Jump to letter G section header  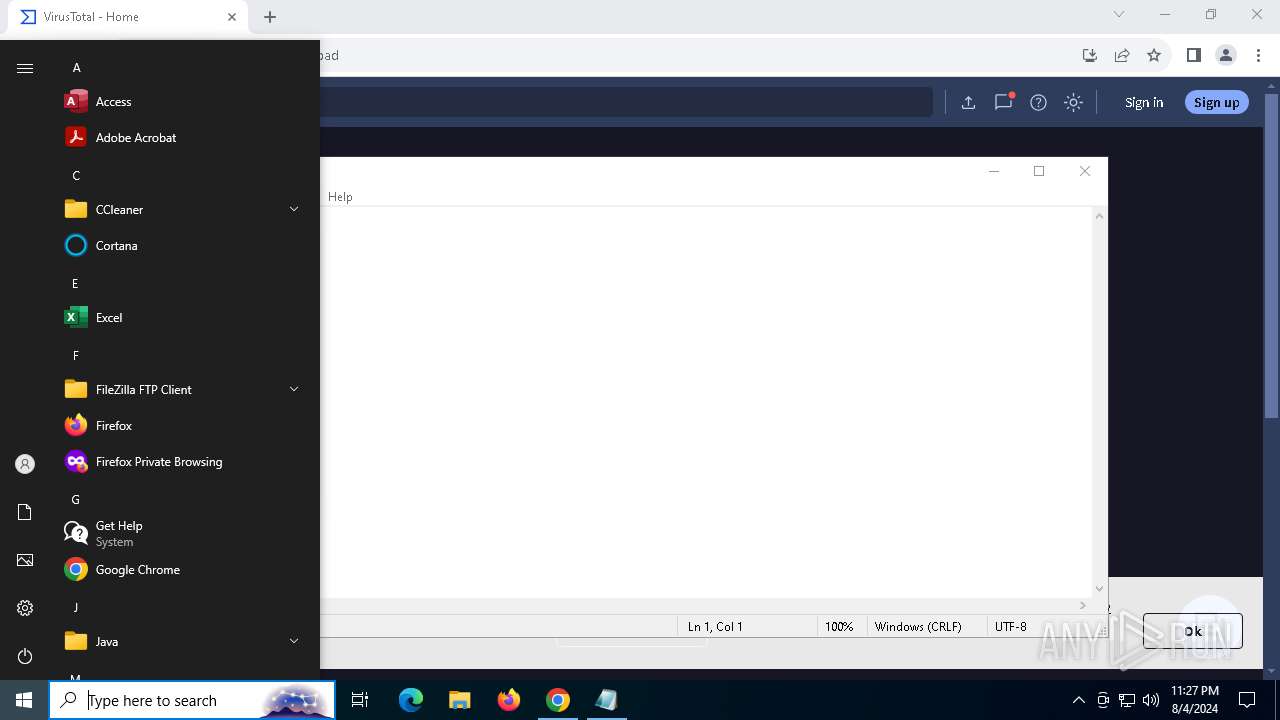[75, 500]
